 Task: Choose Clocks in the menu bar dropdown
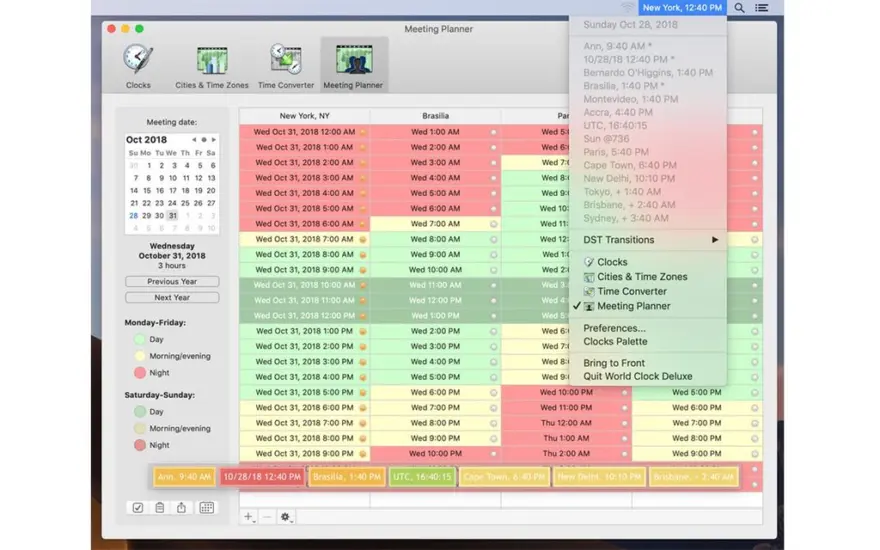tap(648, 262)
